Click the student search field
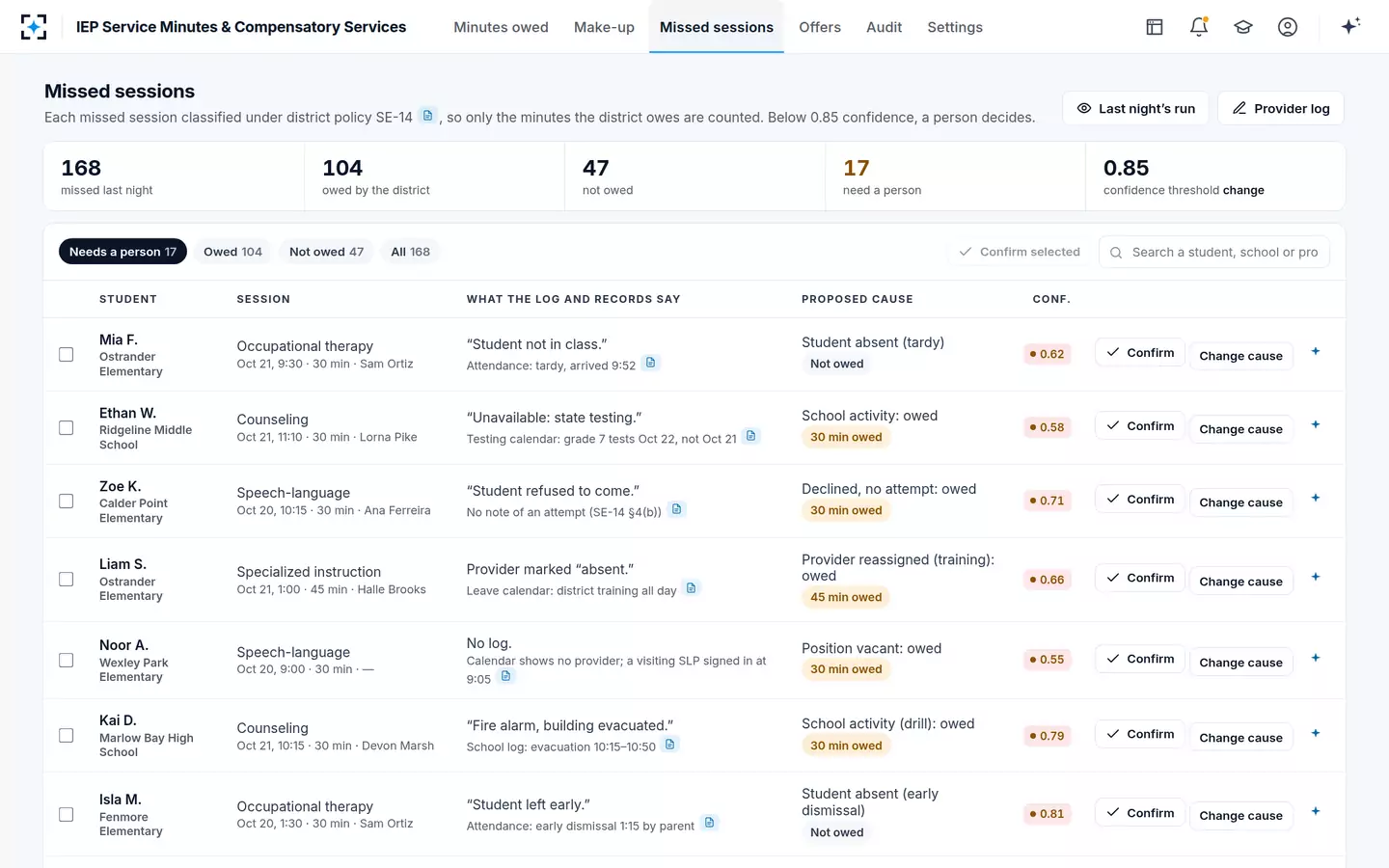Screen dimensions: 1389x868 coord(1213,252)
